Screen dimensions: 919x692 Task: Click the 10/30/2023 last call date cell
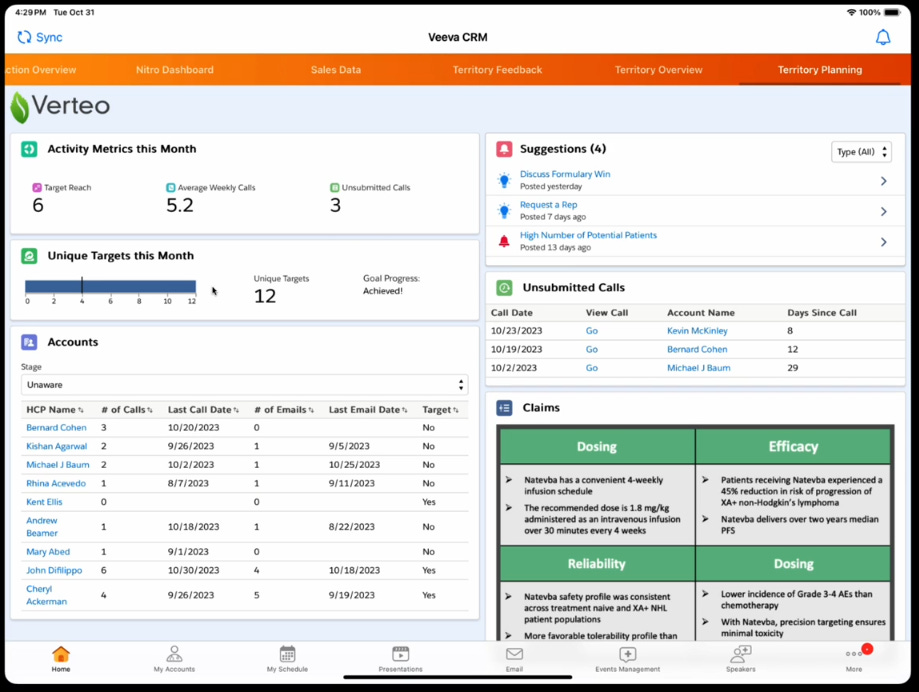pos(193,571)
